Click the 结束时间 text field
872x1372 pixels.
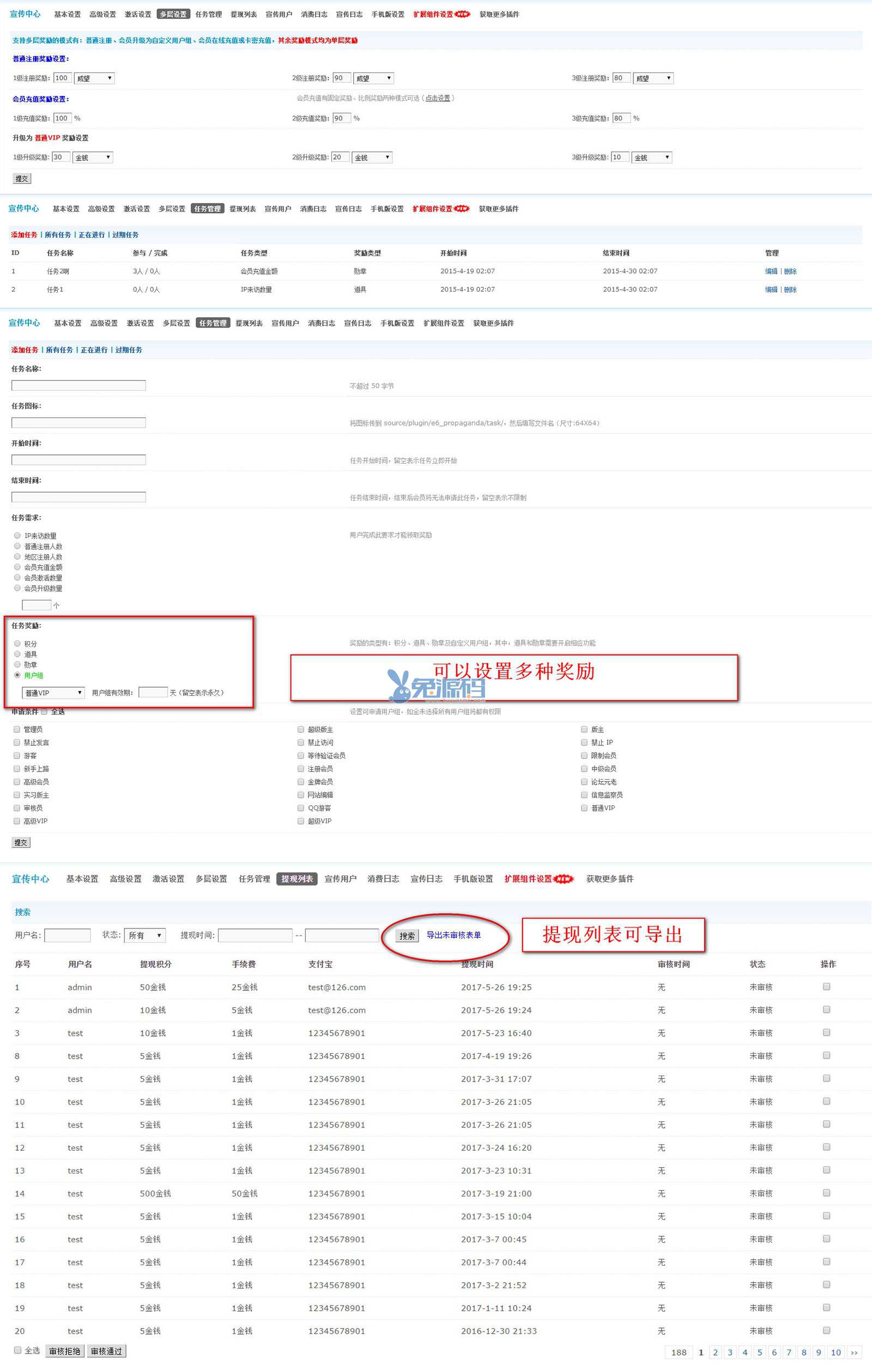click(x=78, y=497)
